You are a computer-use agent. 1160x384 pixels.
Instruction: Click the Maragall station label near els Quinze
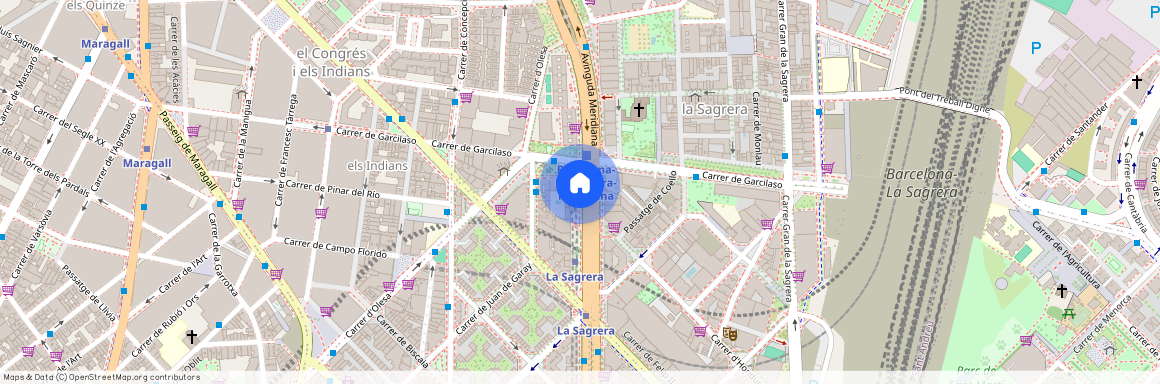coord(106,44)
